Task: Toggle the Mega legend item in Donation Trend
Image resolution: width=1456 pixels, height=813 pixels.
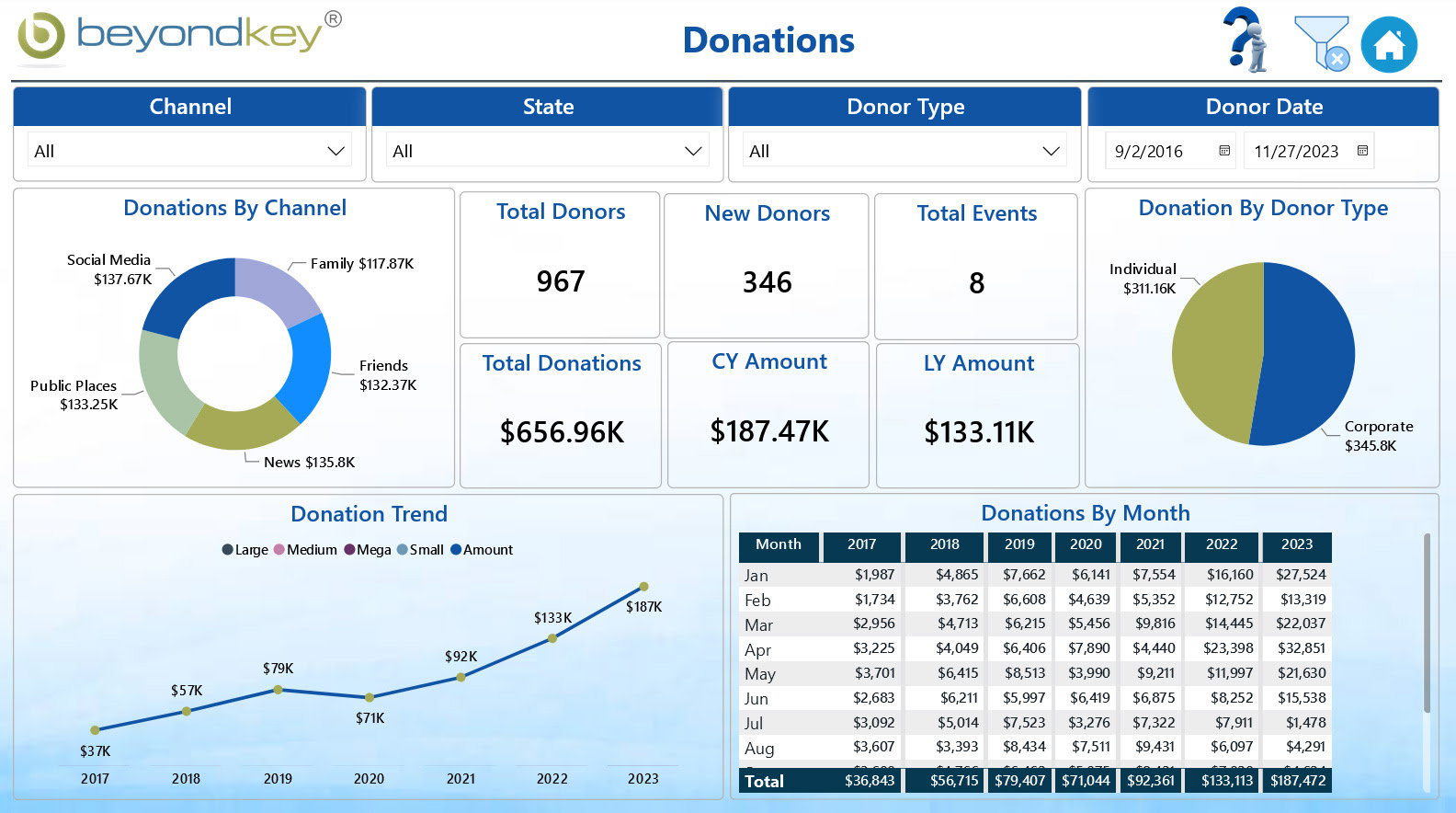Action: point(368,550)
